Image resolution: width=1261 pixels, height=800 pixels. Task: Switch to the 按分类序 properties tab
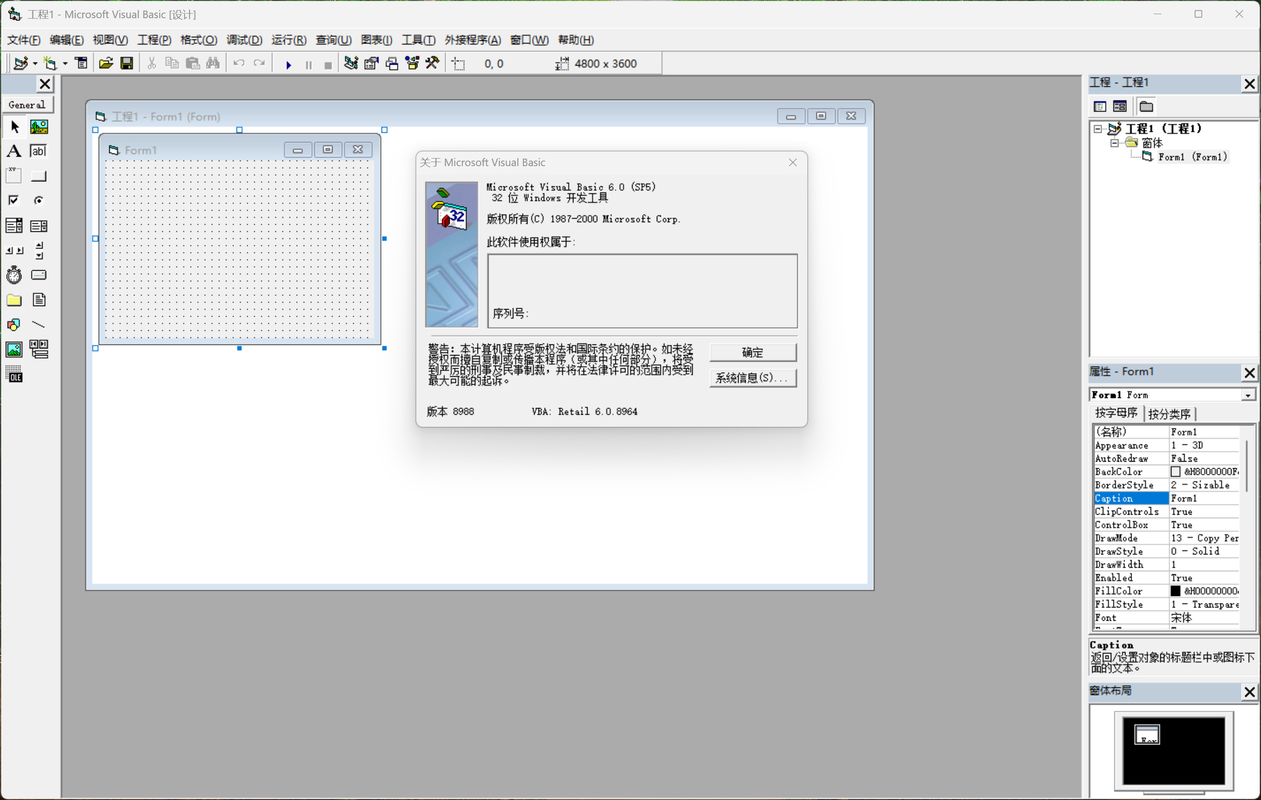tap(1169, 413)
